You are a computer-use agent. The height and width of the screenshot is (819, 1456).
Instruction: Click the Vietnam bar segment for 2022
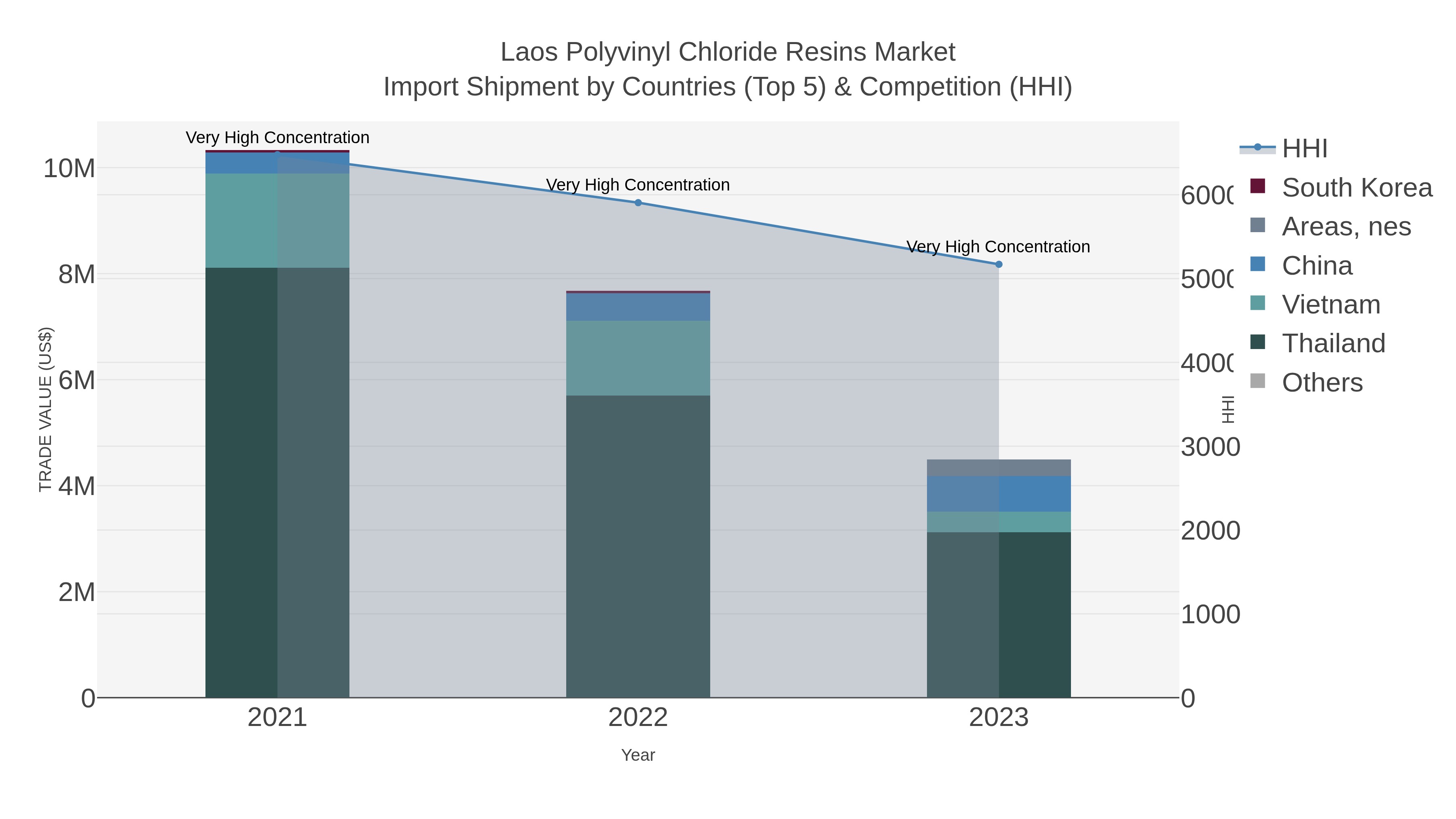pyautogui.click(x=638, y=358)
